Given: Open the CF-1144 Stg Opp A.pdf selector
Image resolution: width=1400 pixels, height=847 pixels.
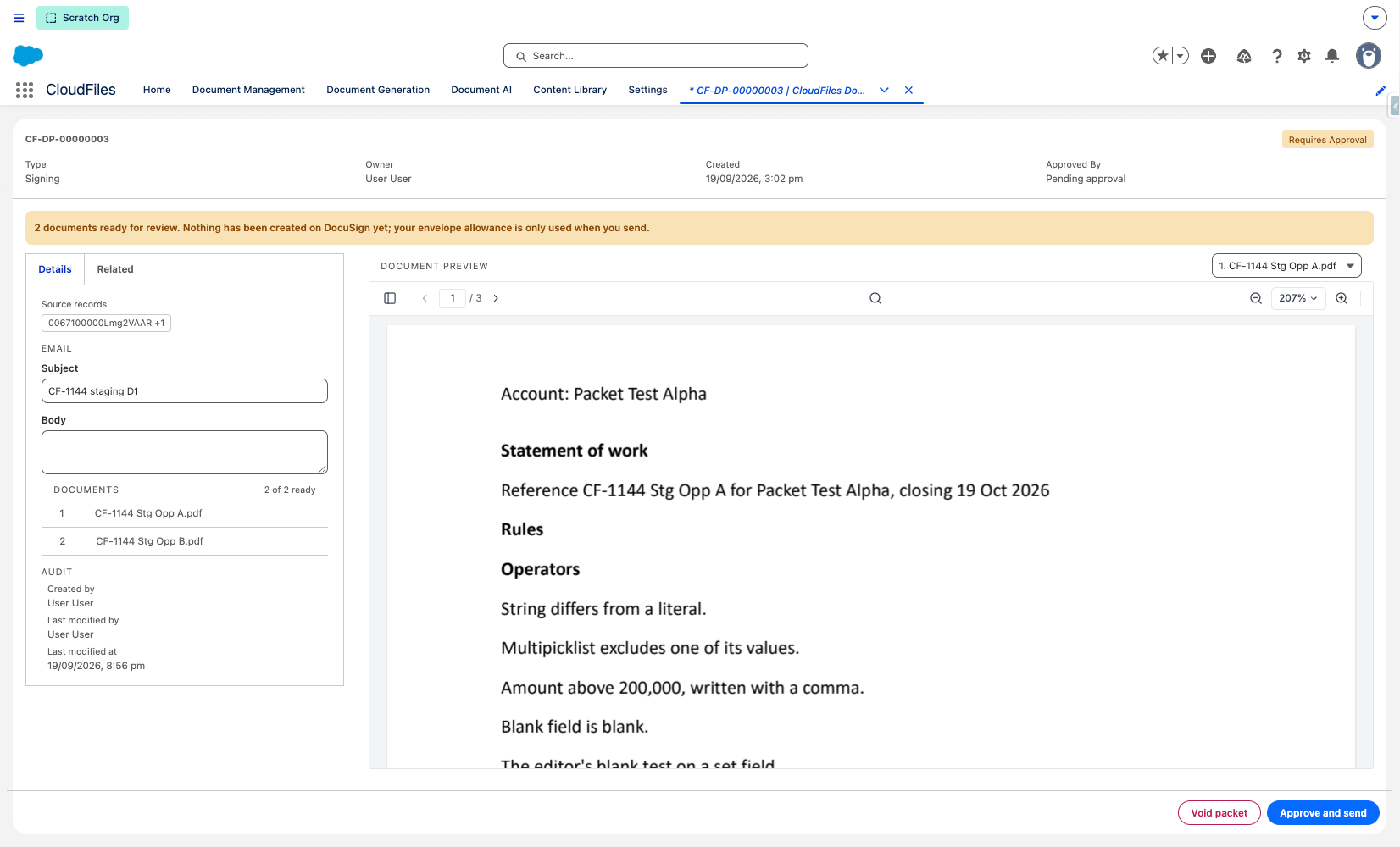Looking at the screenshot, I should (1286, 266).
